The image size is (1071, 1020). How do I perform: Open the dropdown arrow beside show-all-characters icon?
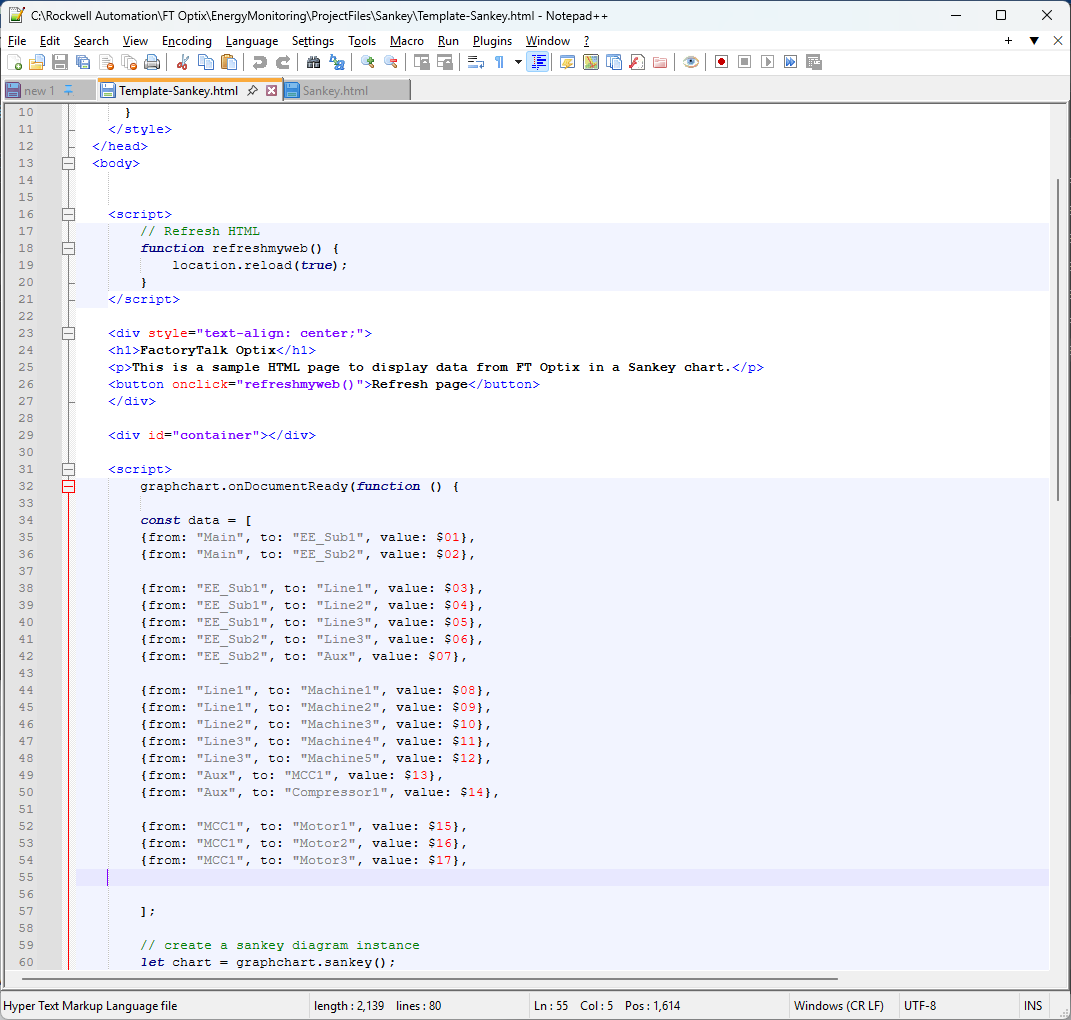click(x=518, y=62)
